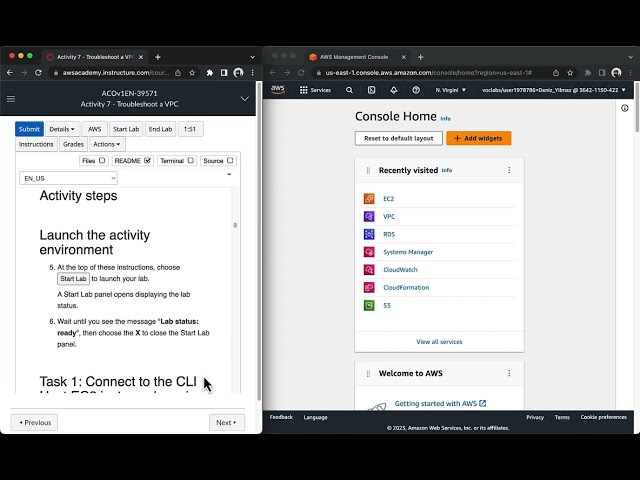Open the Grades tab

(73, 144)
